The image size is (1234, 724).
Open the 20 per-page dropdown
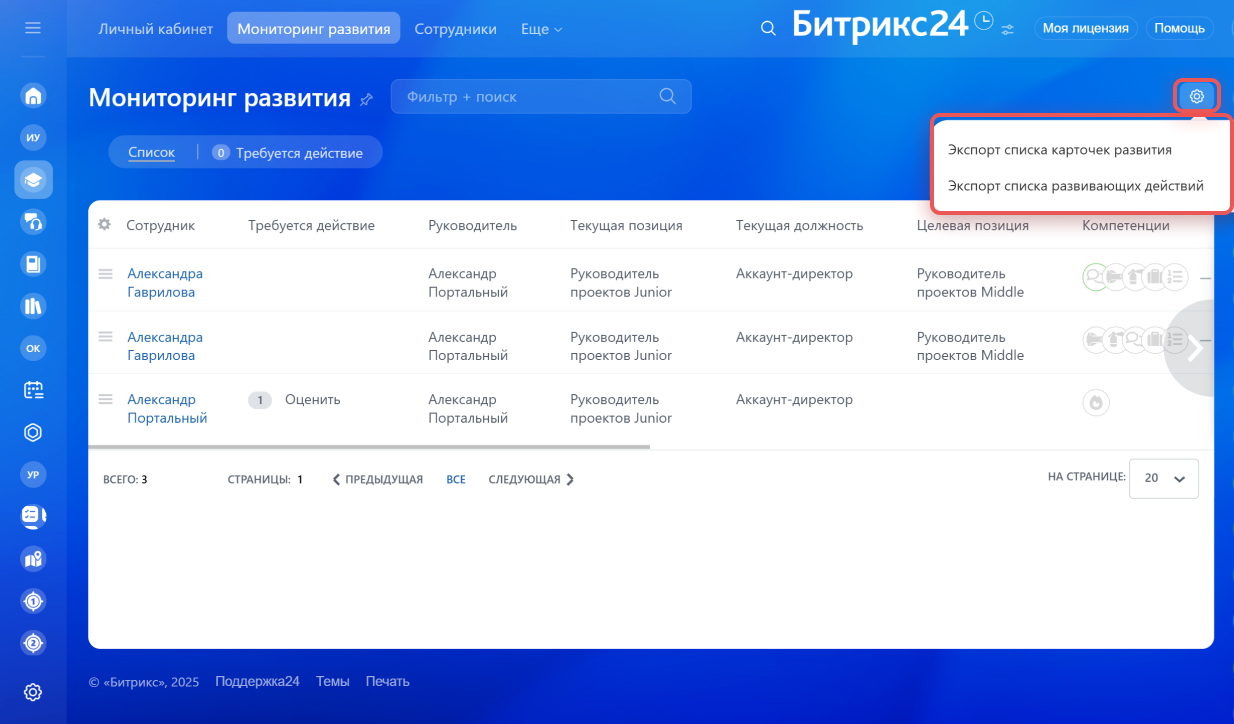coord(1163,478)
